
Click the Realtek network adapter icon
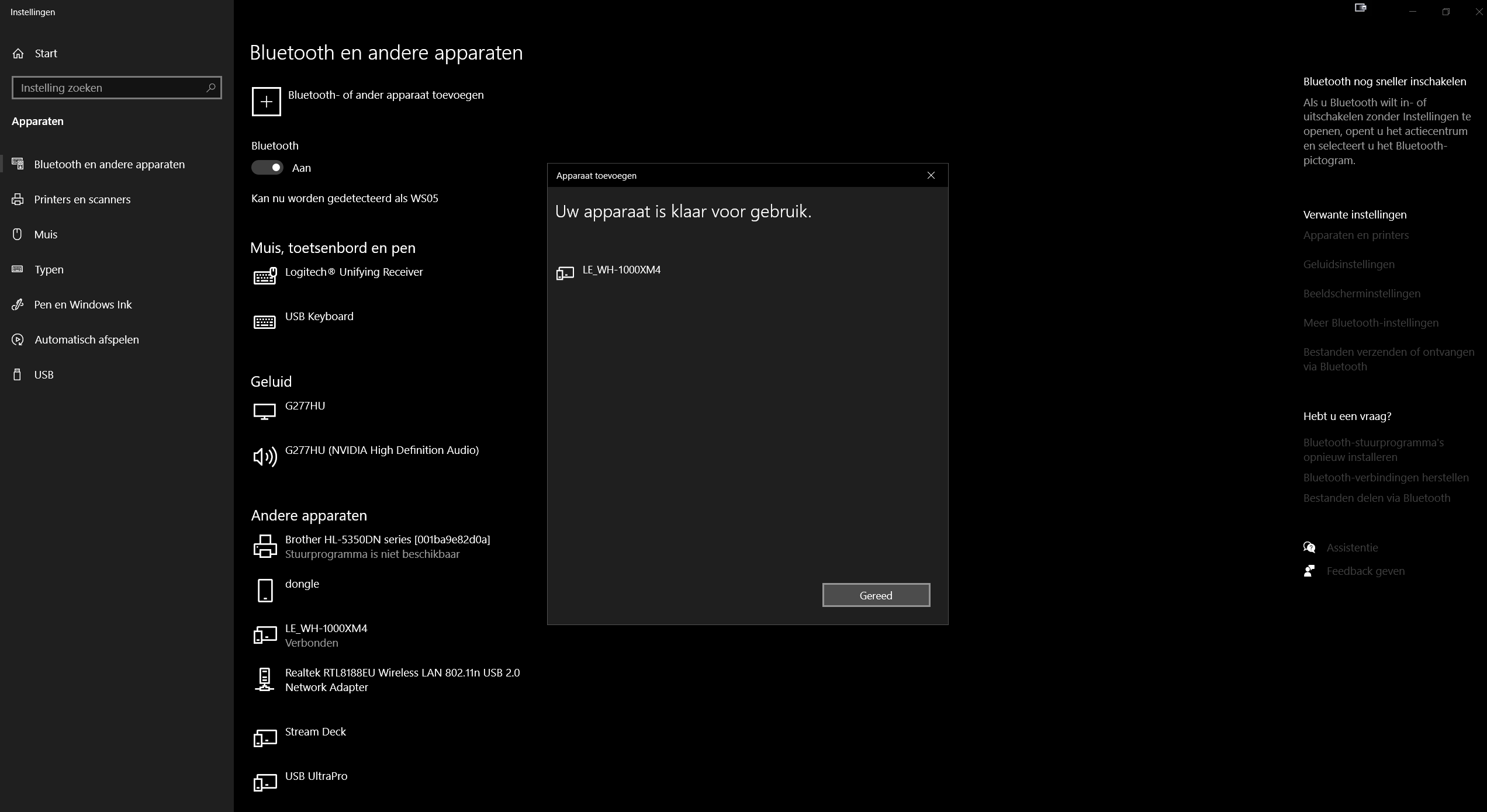(x=265, y=679)
